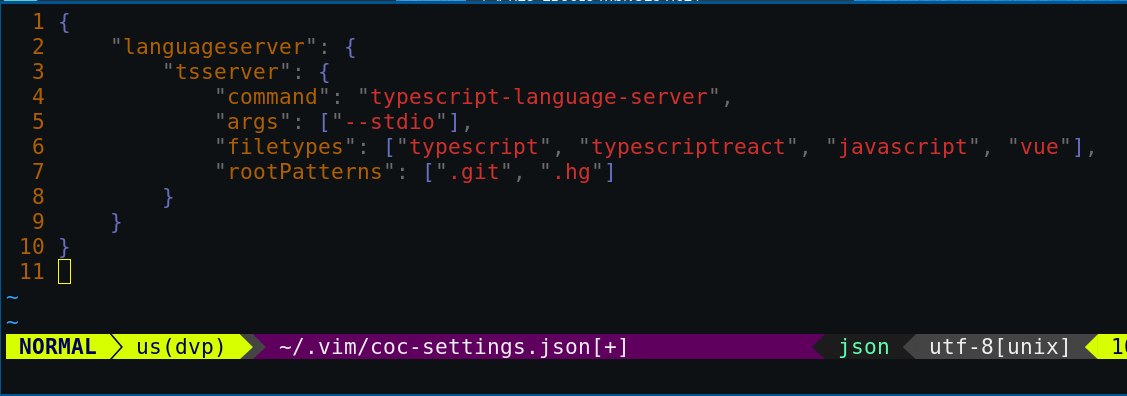
Task: Place cursor on empty line 11
Action: 65,272
